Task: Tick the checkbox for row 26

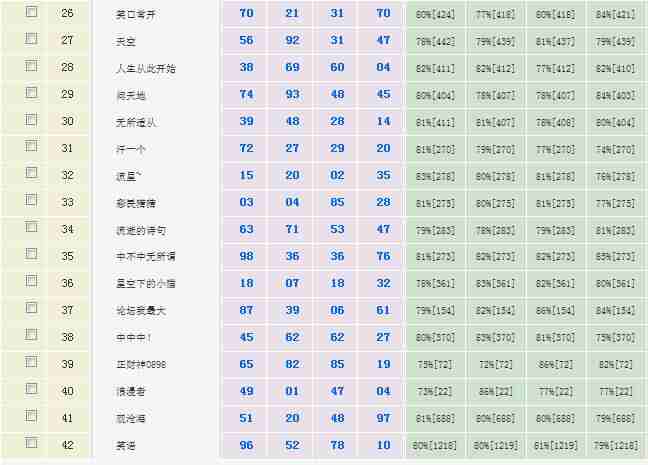Action: (x=31, y=13)
